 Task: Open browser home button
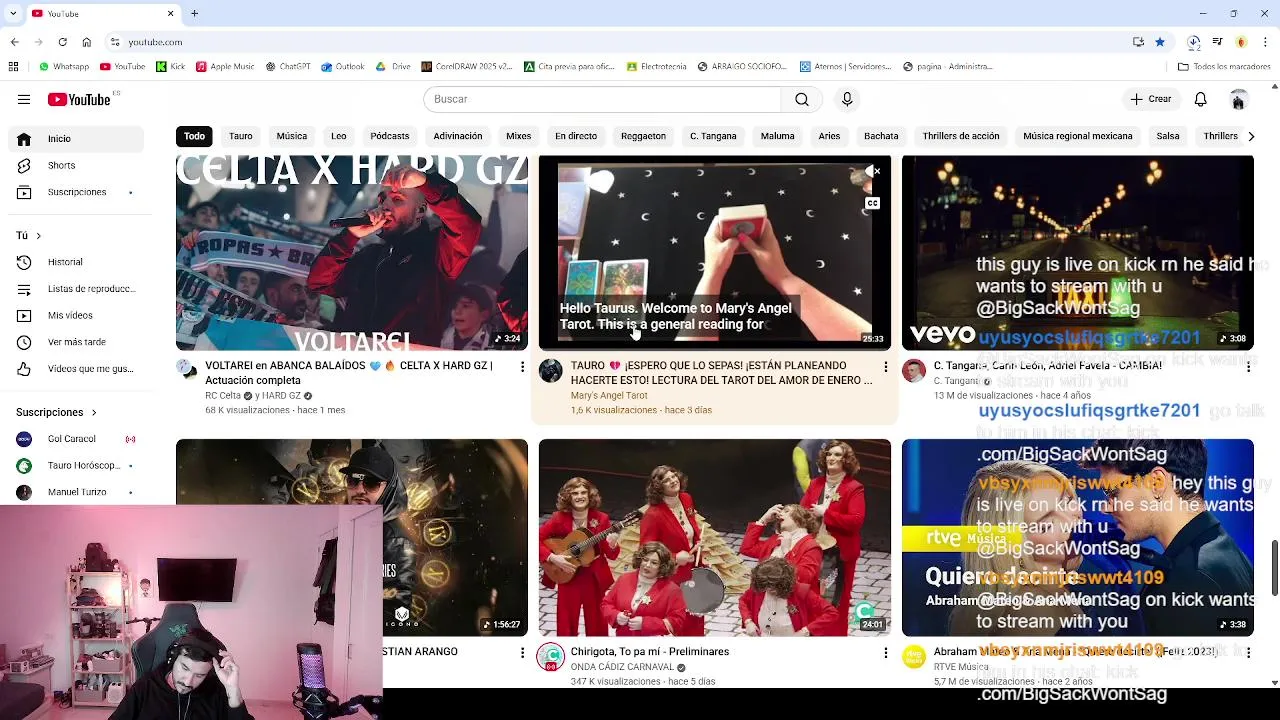tap(86, 42)
